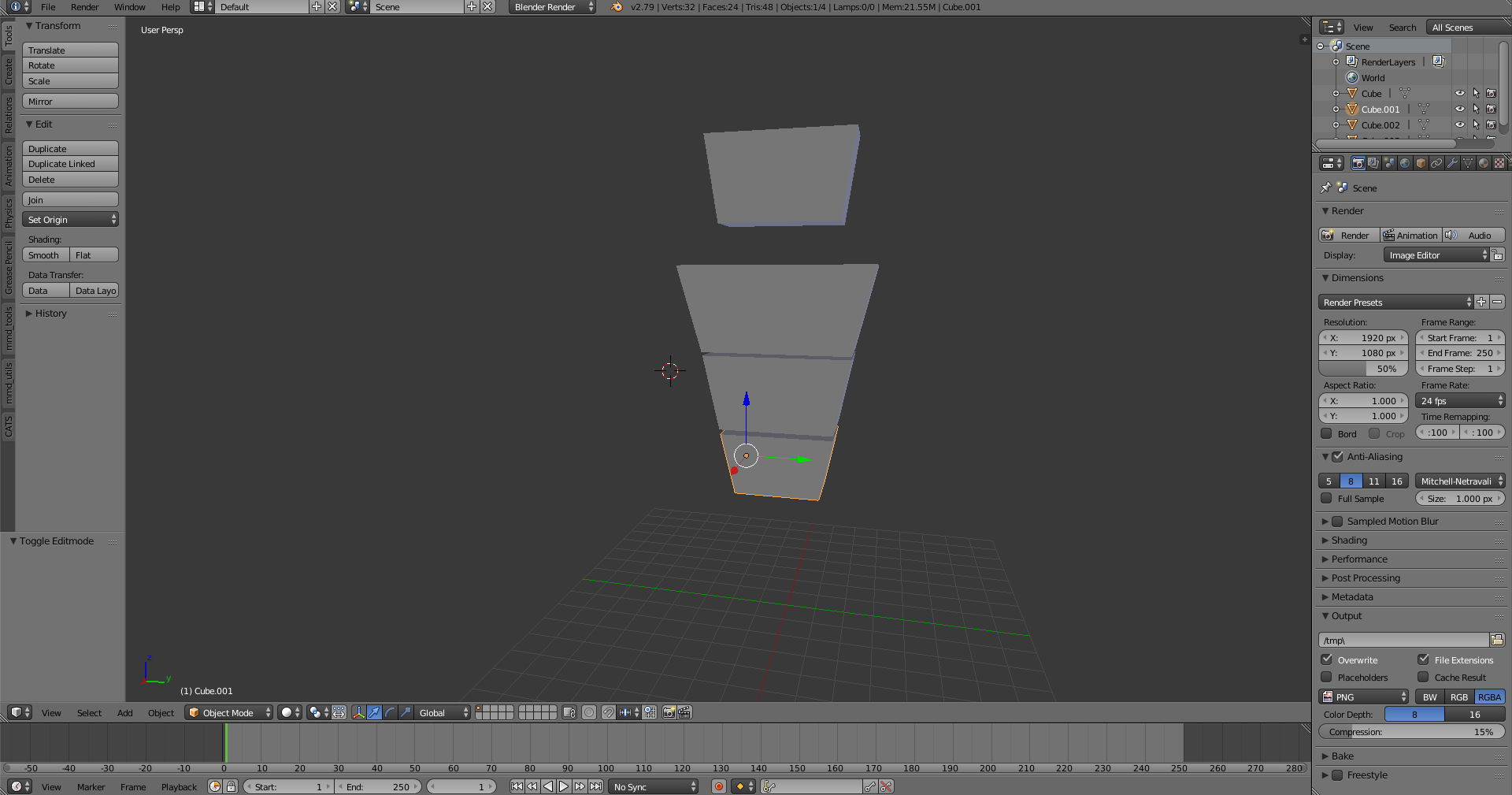Toggle the timeline auto-keyframe record button

[x=718, y=786]
